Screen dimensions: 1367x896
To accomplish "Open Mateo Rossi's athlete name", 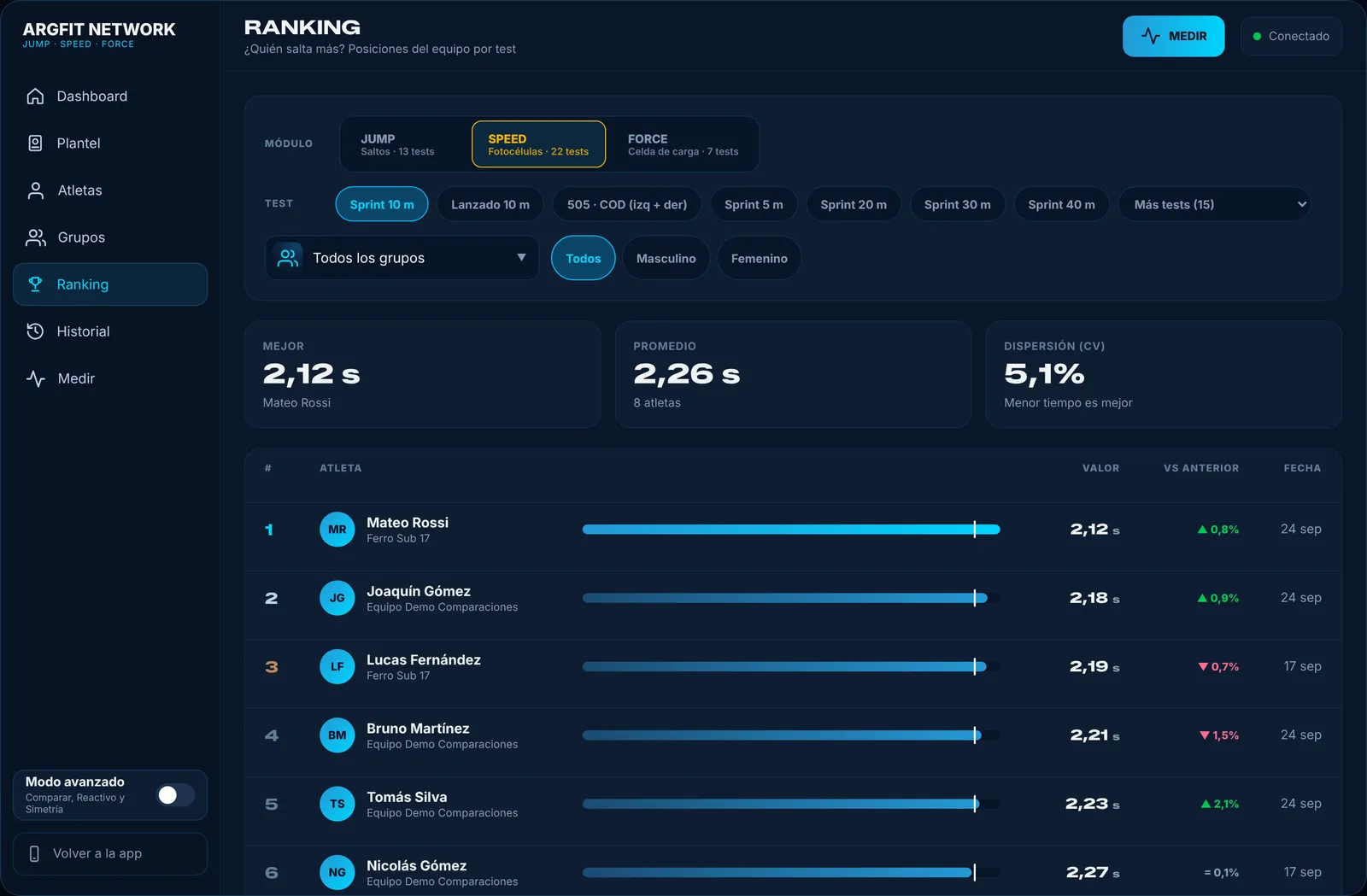I will point(408,523).
